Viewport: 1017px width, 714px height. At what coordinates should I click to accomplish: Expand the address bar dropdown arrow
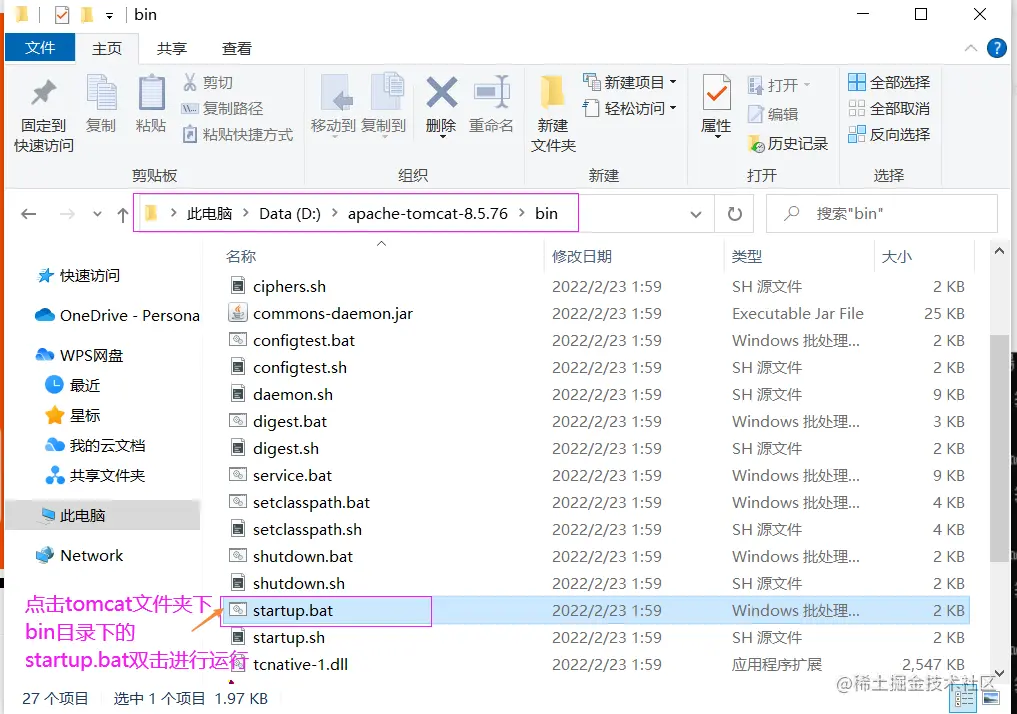[697, 212]
